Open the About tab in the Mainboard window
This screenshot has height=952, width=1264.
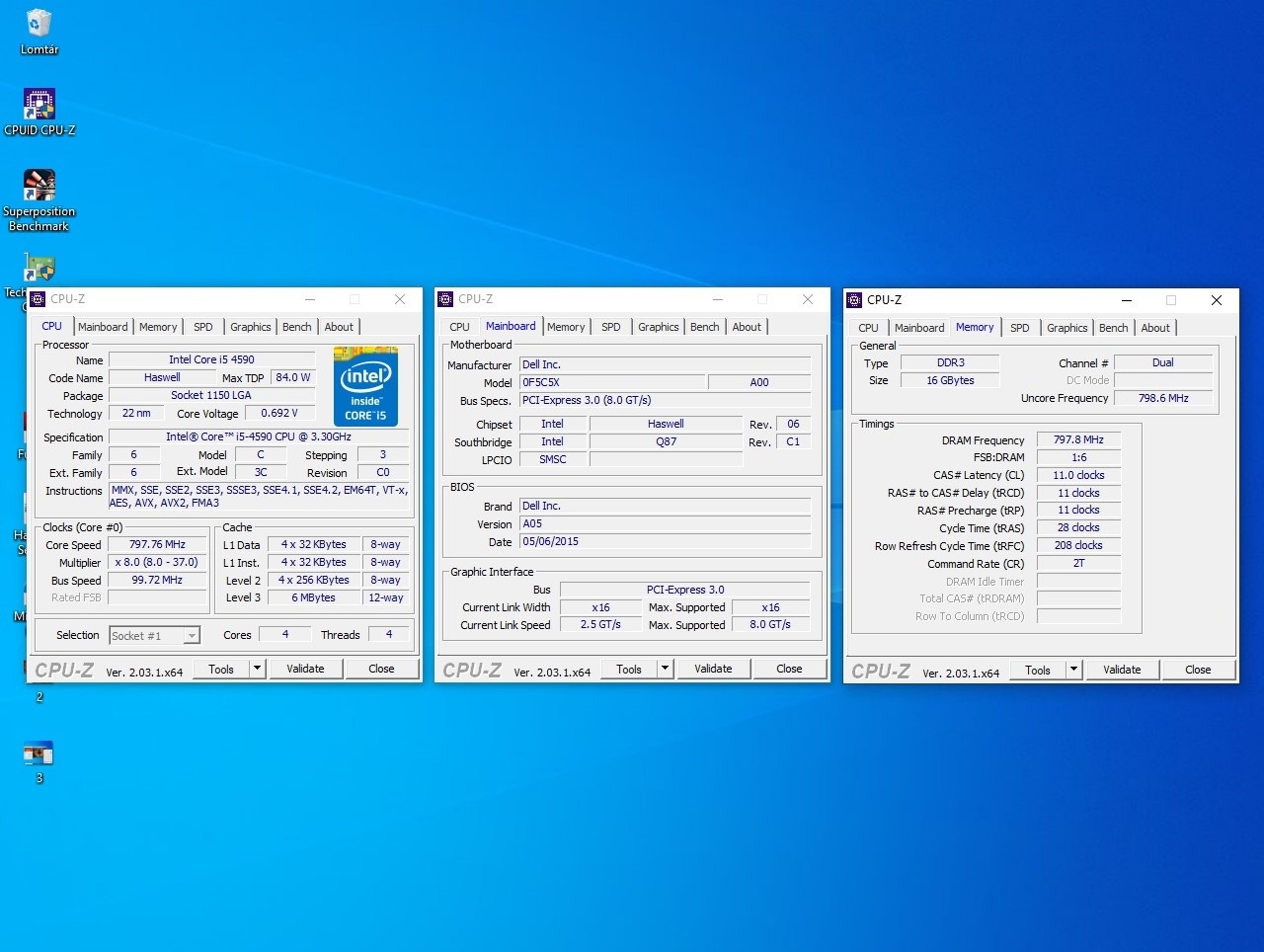pyautogui.click(x=747, y=327)
